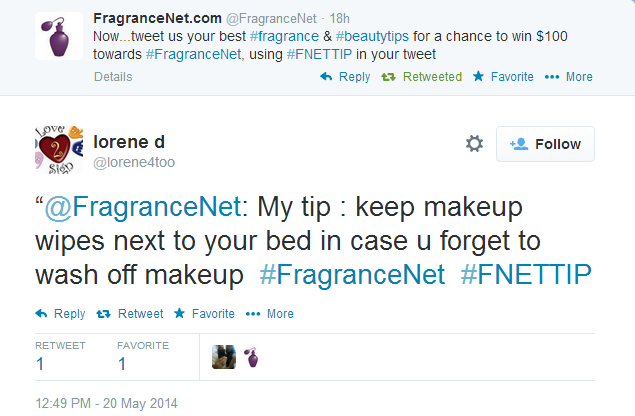Open lorene d's Love 2 Sign avatar
The height and width of the screenshot is (416, 635).
click(x=59, y=150)
